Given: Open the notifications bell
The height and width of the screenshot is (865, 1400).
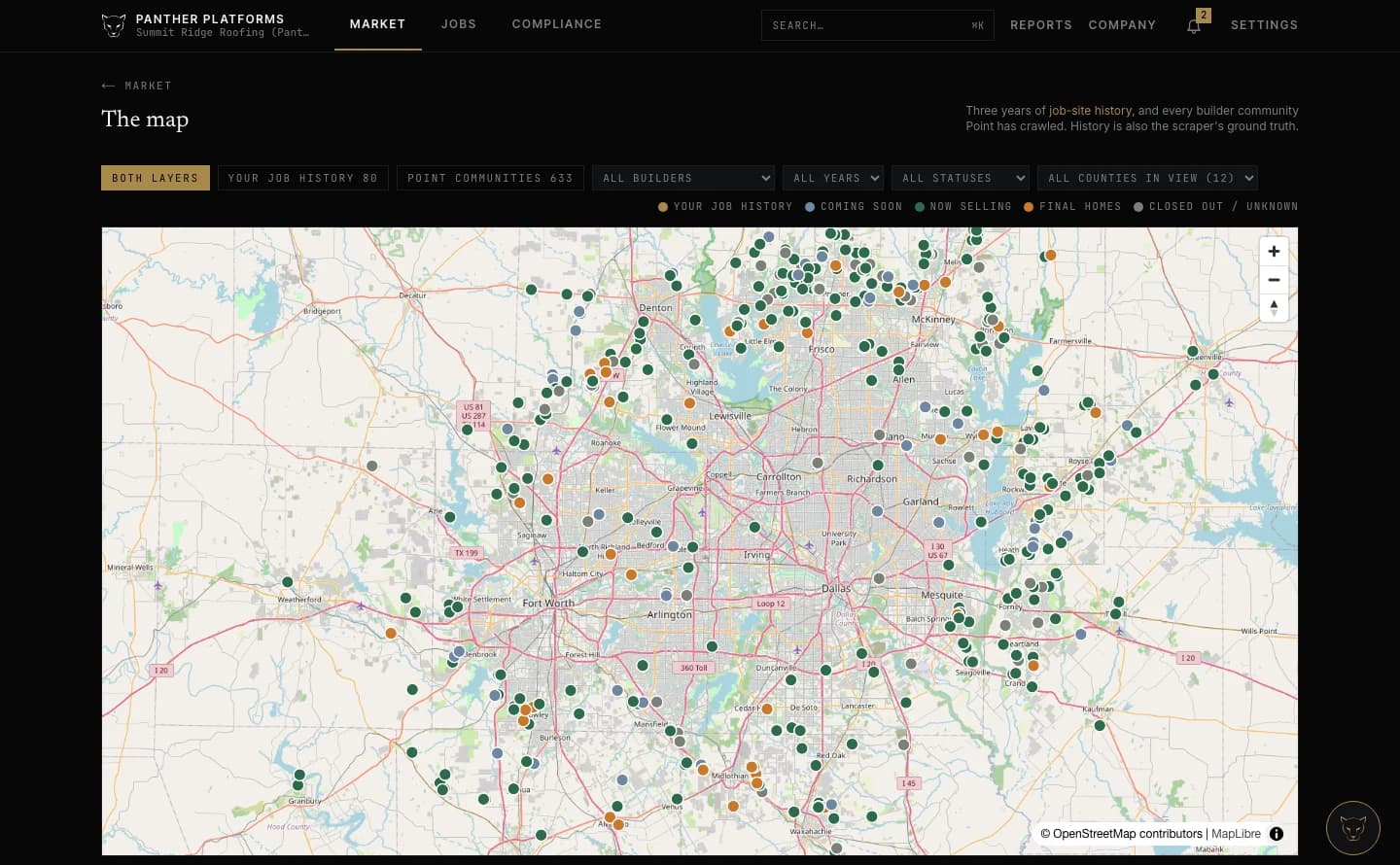Looking at the screenshot, I should coord(1194,25).
